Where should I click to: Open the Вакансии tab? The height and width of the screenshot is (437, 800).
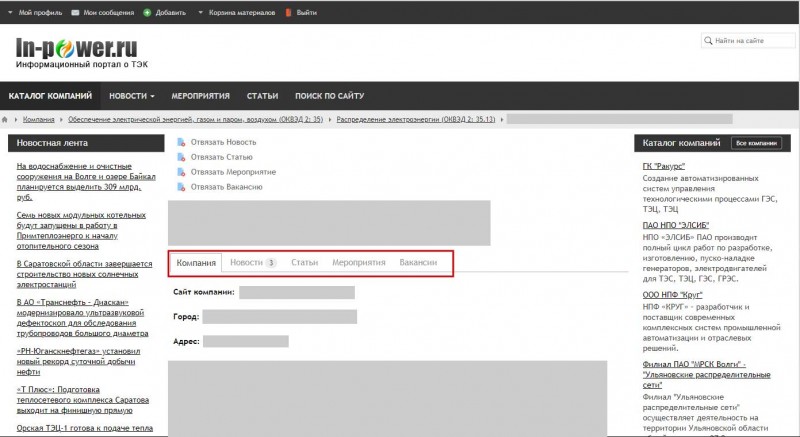[417, 262]
